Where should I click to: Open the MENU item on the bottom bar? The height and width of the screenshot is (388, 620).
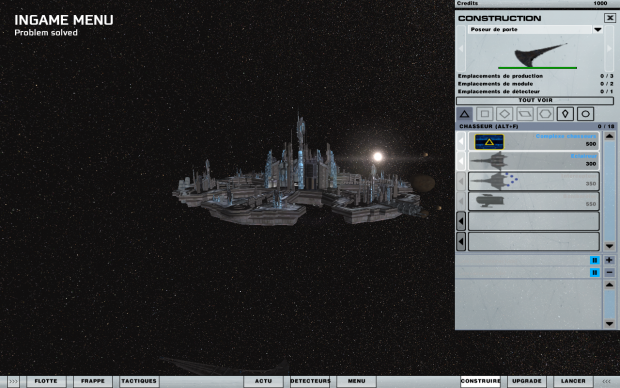[356, 381]
